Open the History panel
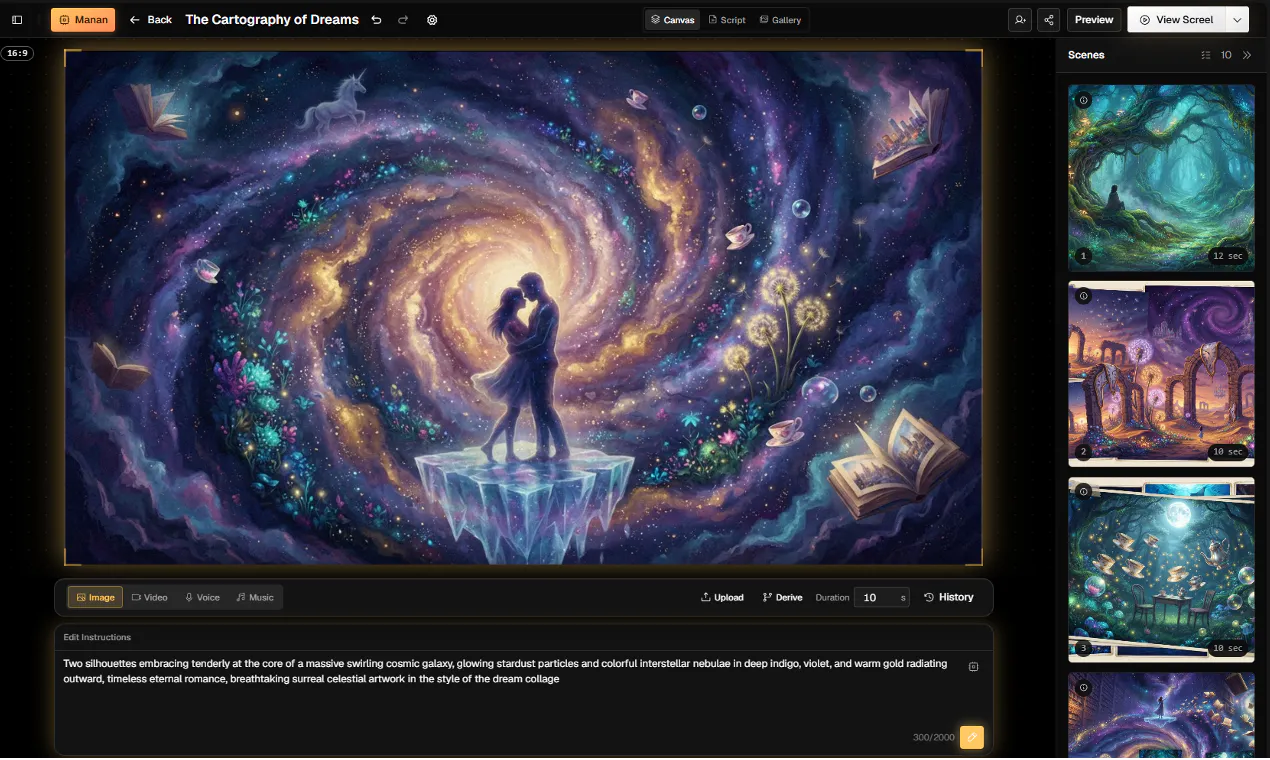Image resolution: width=1270 pixels, height=760 pixels. click(948, 597)
